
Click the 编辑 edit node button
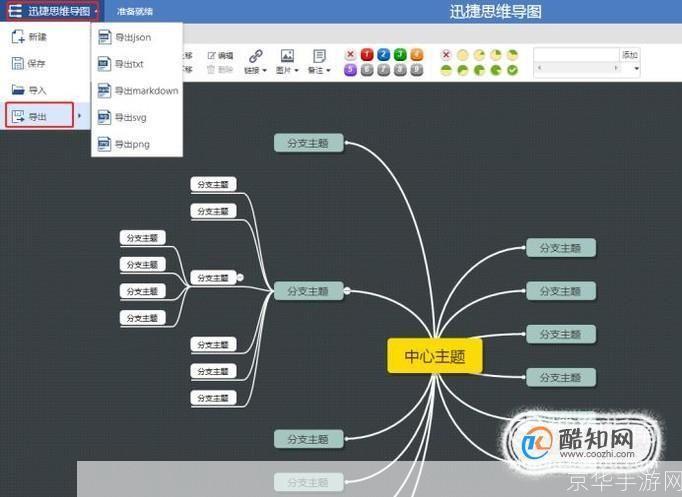[221, 56]
